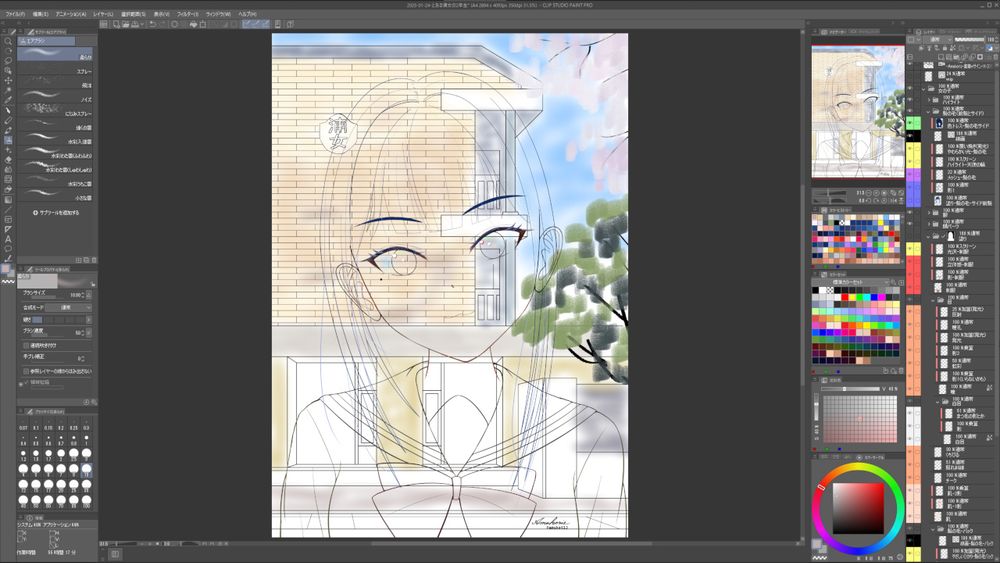Enable 参照レイヤーの線からはみ出さない checkbox
Viewport: 1000px width, 563px height.
click(x=26, y=370)
